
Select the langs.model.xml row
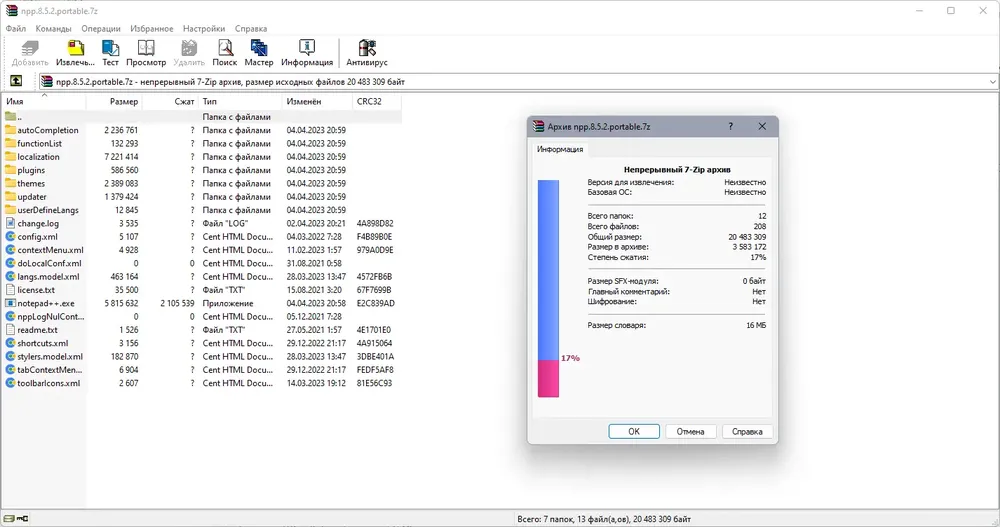click(202, 277)
